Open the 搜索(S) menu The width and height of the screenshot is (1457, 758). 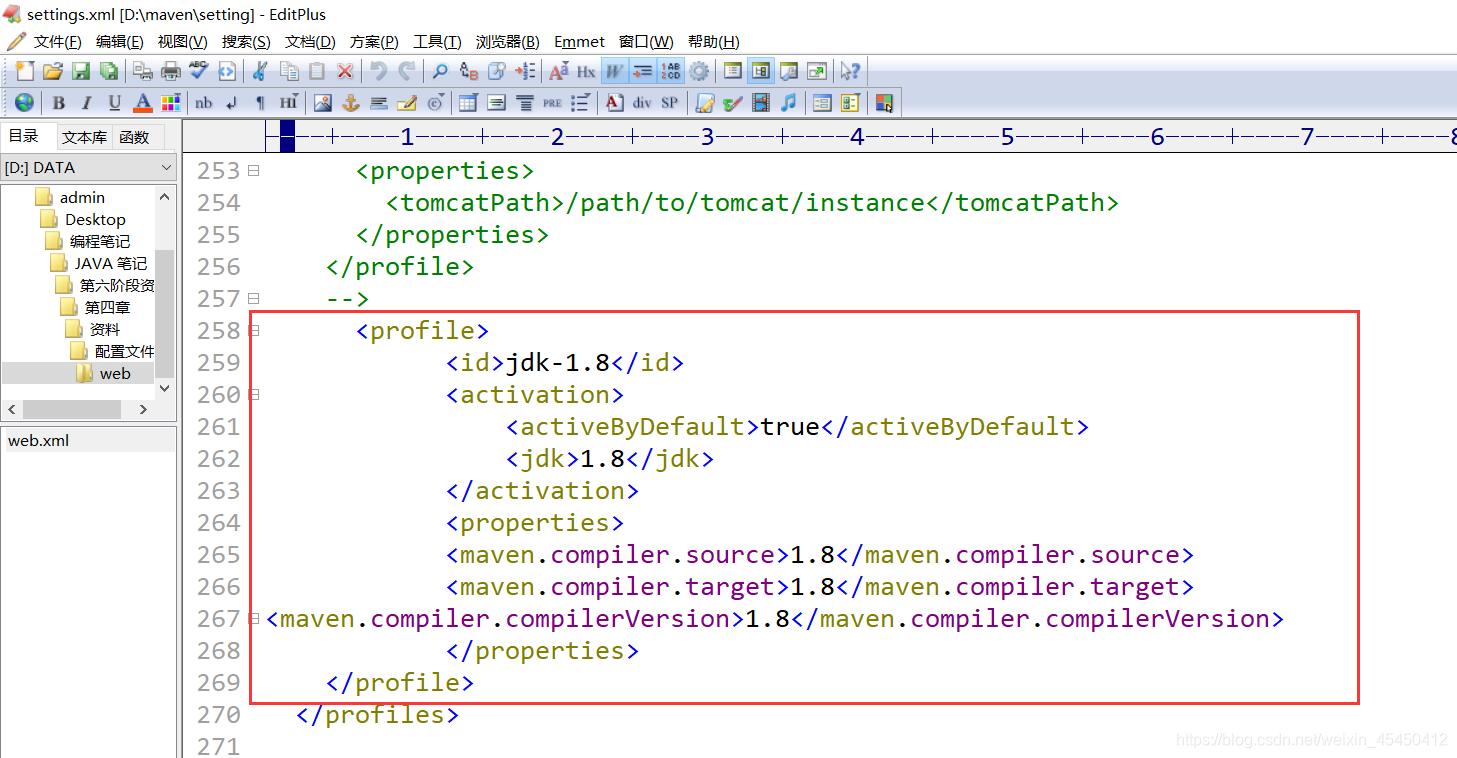246,41
